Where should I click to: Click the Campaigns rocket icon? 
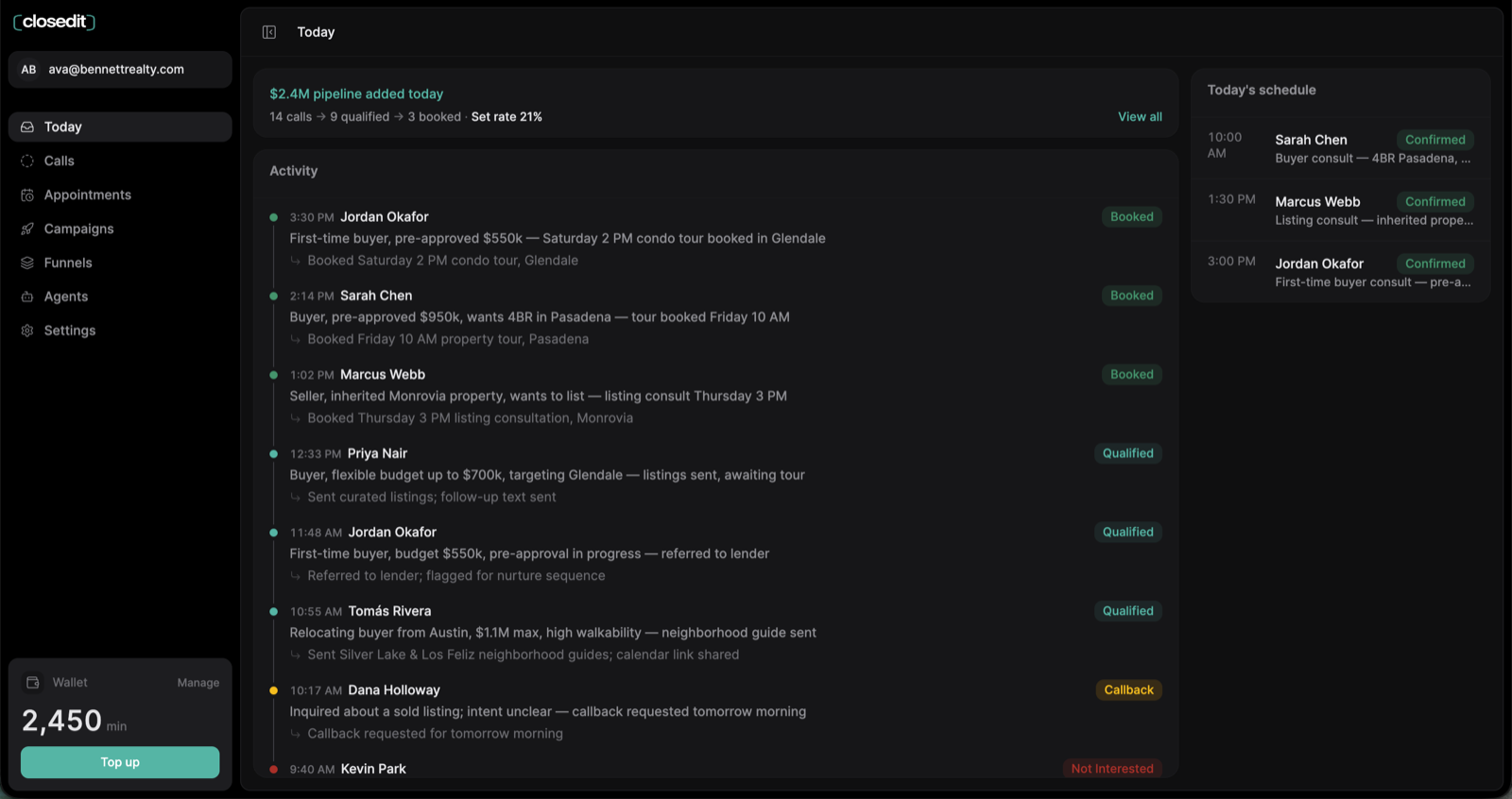(x=27, y=229)
